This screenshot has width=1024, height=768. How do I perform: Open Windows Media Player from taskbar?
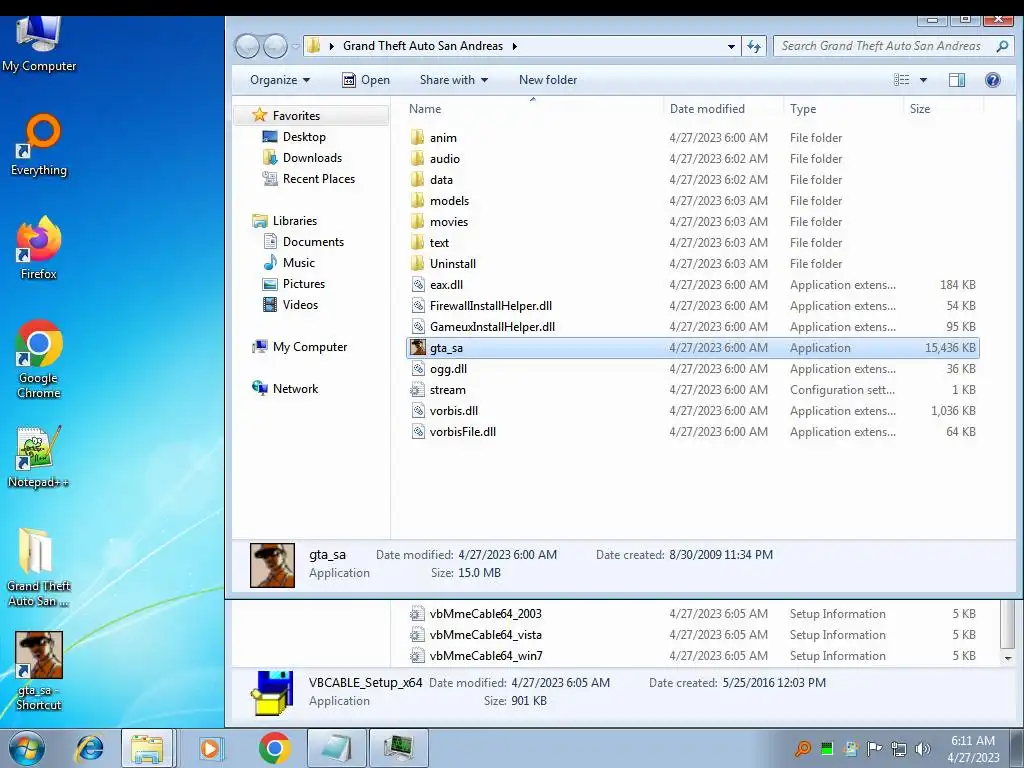[210, 748]
